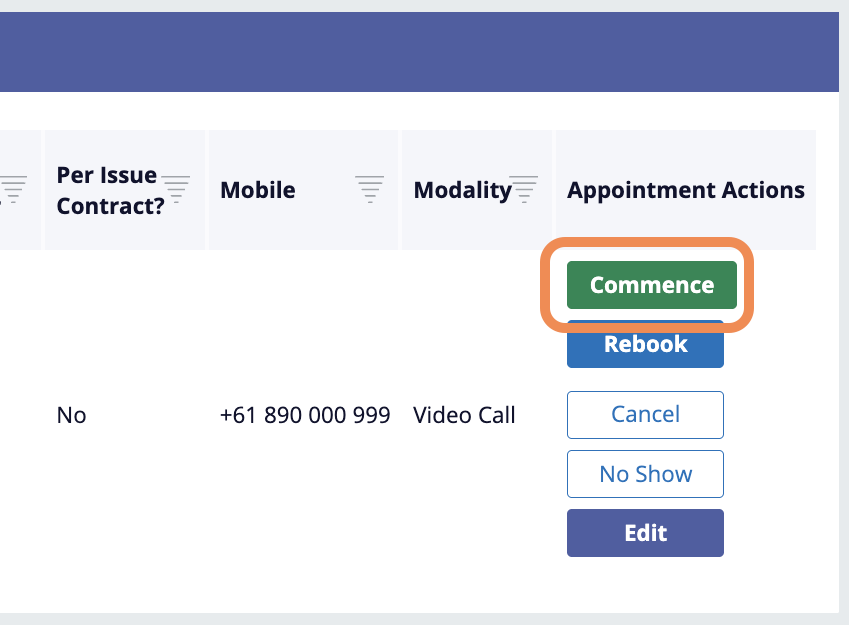The image size is (849, 625).
Task: Click the green Commence button
Action: tap(651, 285)
